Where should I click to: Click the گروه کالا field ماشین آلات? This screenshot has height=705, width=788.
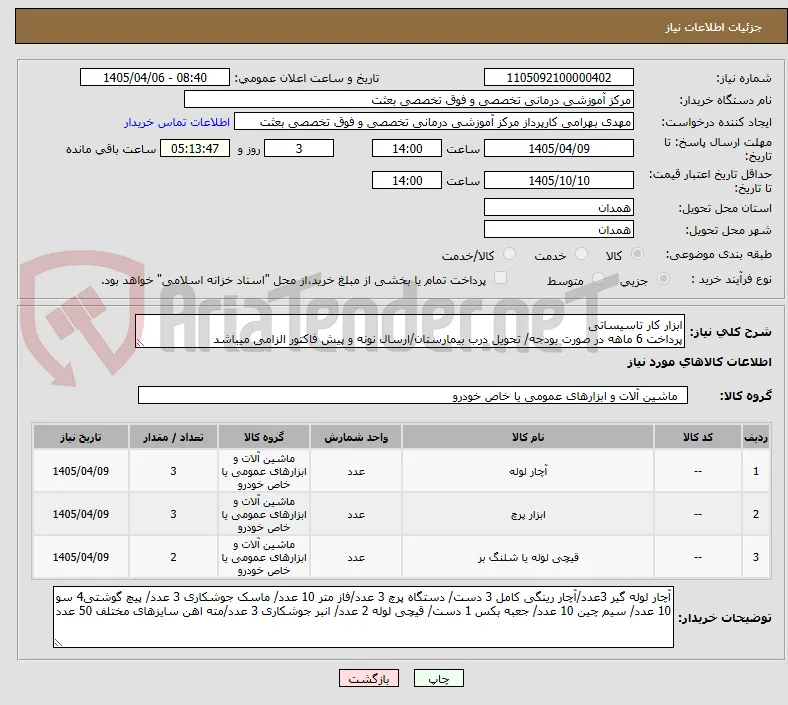pos(413,395)
